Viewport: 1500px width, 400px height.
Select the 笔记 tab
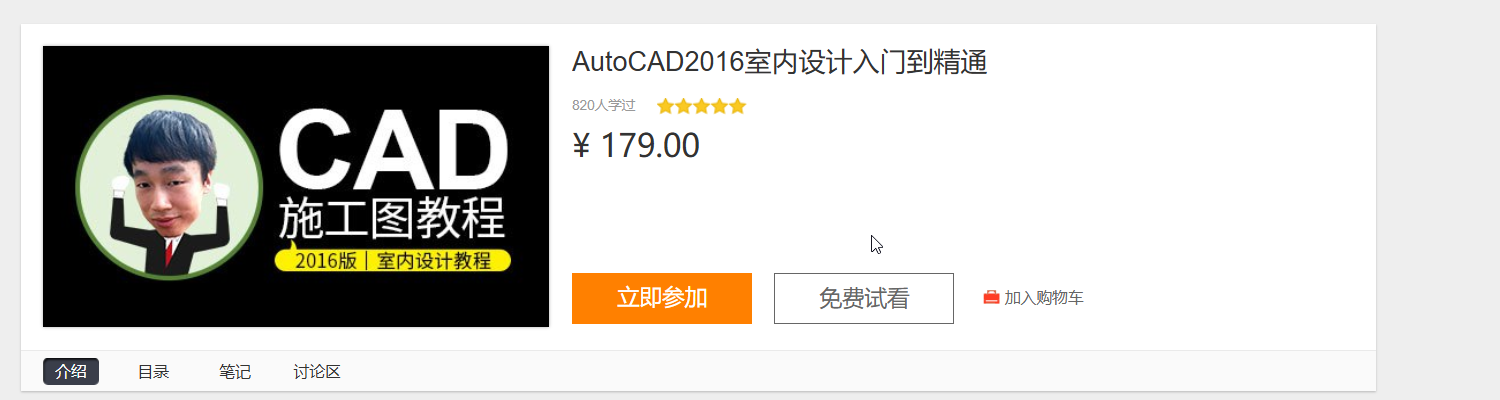235,372
